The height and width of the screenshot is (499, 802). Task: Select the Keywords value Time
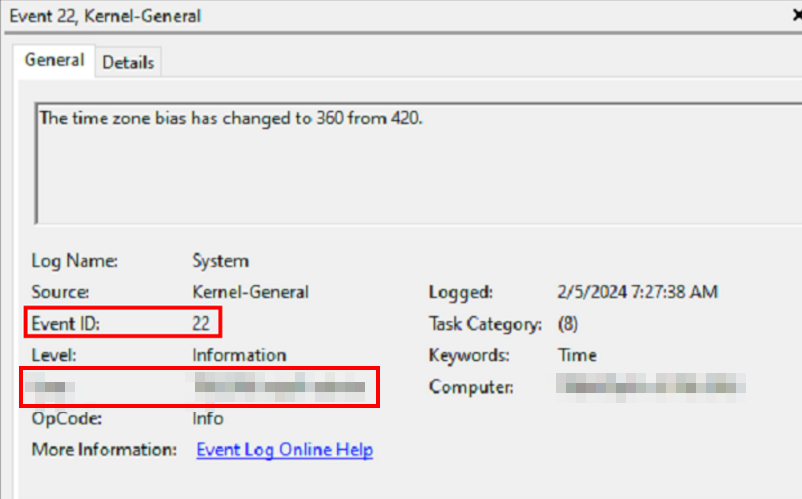pyautogui.click(x=577, y=355)
